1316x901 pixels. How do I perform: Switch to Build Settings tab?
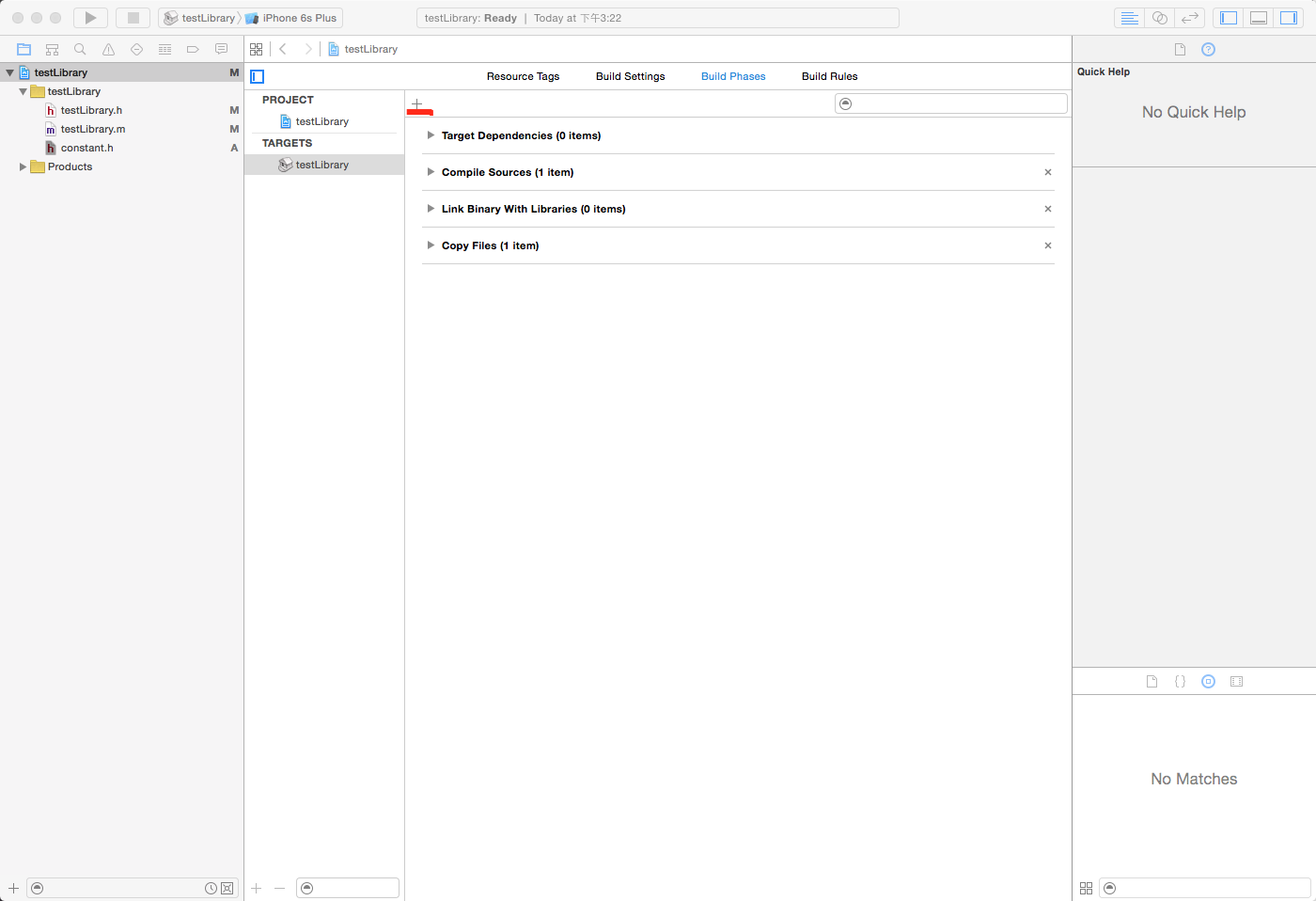tap(630, 76)
